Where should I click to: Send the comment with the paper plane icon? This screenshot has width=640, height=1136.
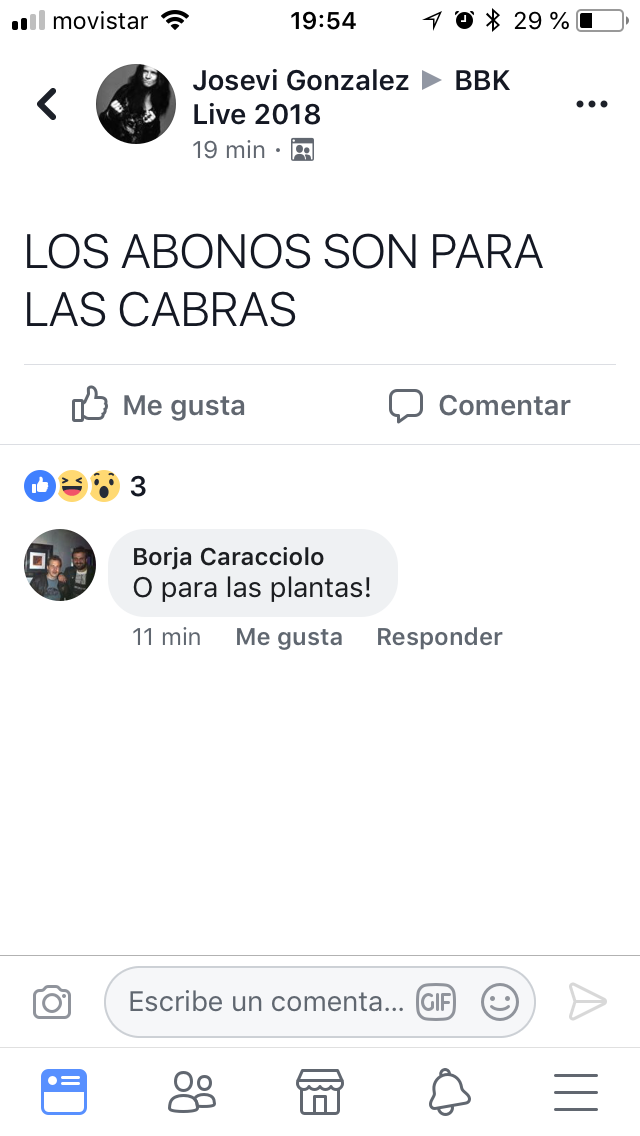coord(587,1002)
